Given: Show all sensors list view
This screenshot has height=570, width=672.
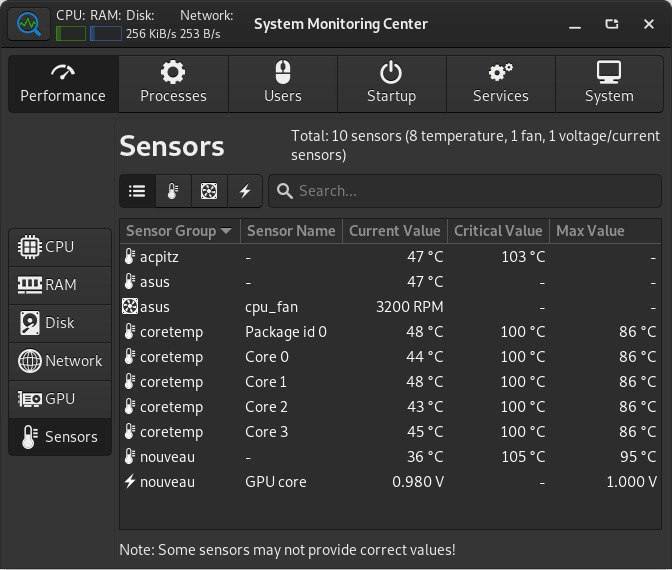Looking at the screenshot, I should (x=137, y=191).
